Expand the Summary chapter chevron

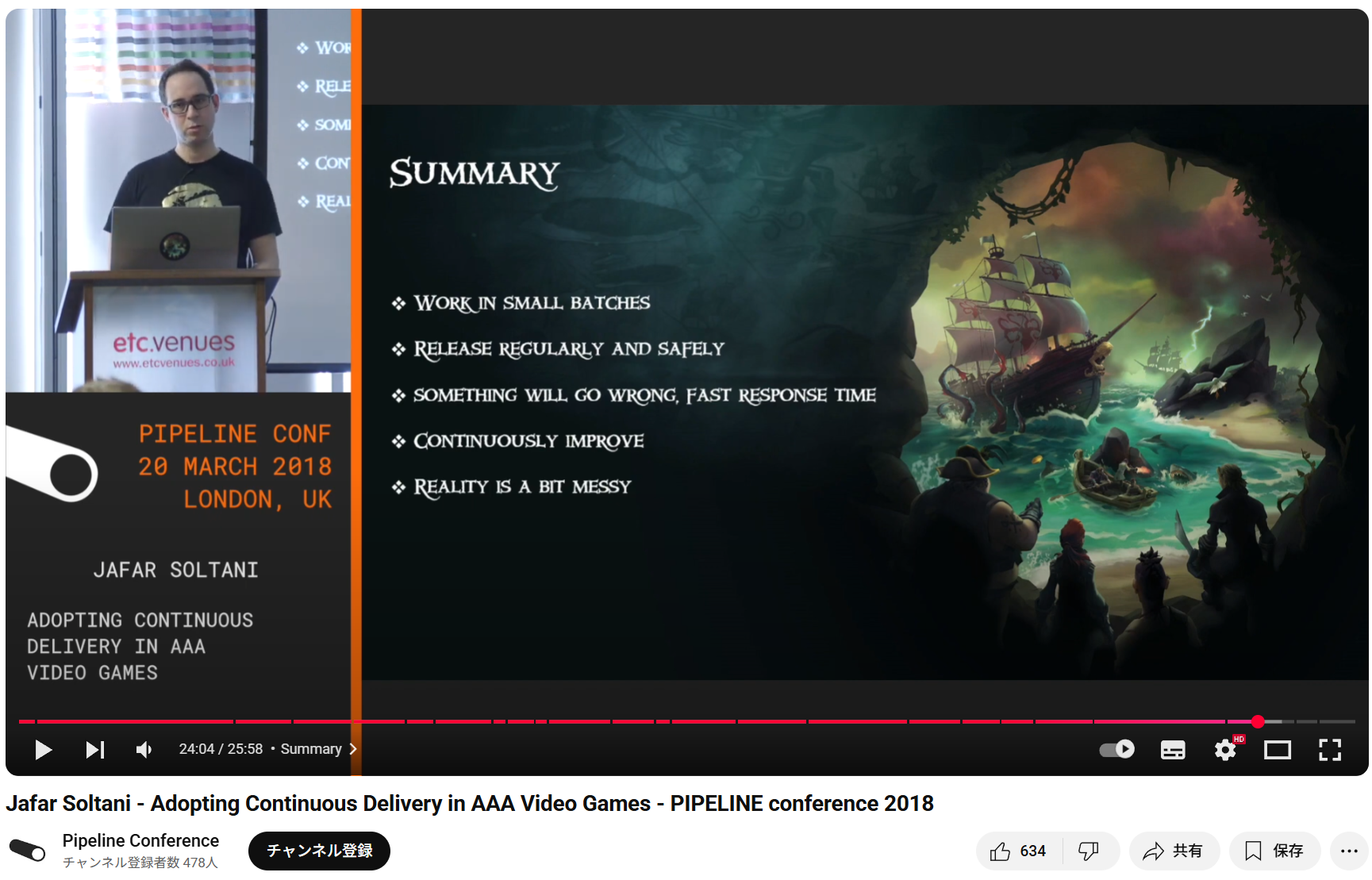click(353, 749)
